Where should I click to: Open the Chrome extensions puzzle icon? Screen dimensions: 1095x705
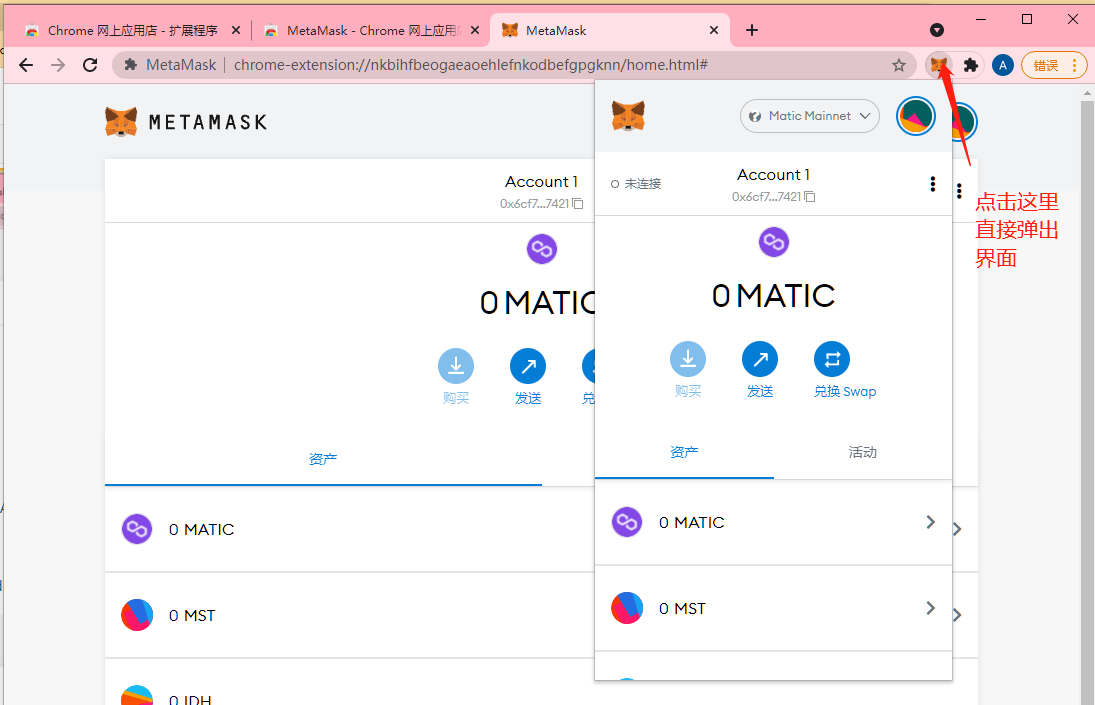[970, 65]
